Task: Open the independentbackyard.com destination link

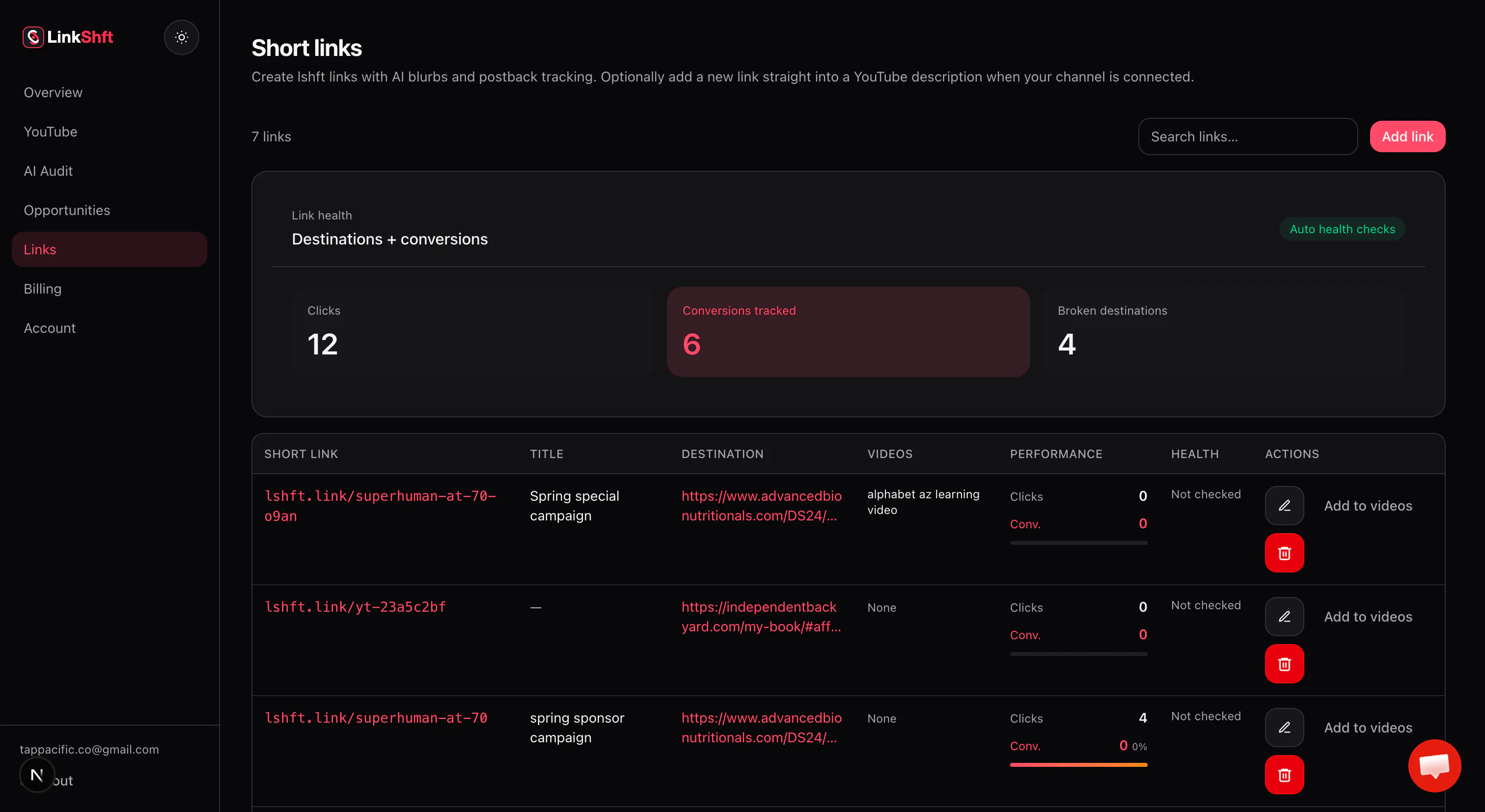Action: click(x=761, y=616)
